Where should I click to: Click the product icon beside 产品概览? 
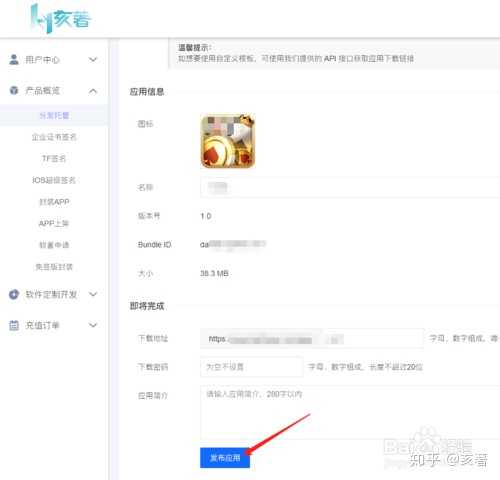coord(14,90)
